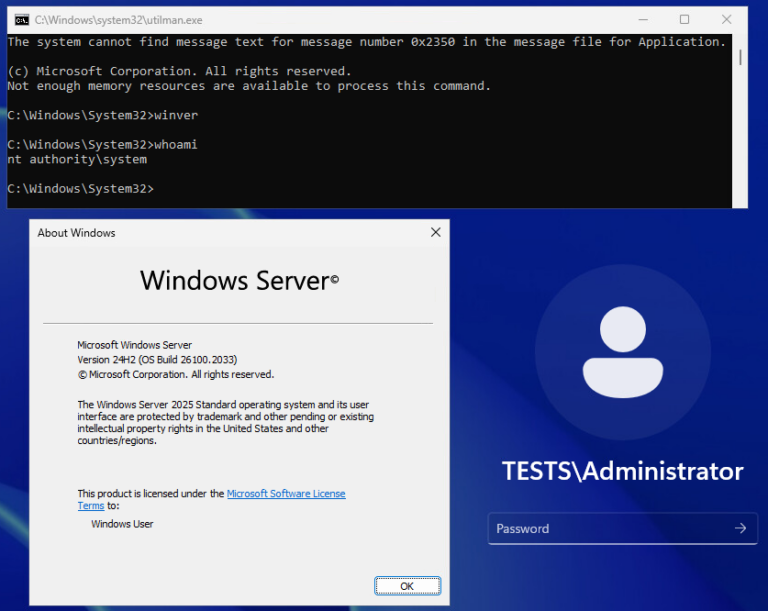Click the Windows Server logo heading
768x611 pixels.
click(x=239, y=280)
